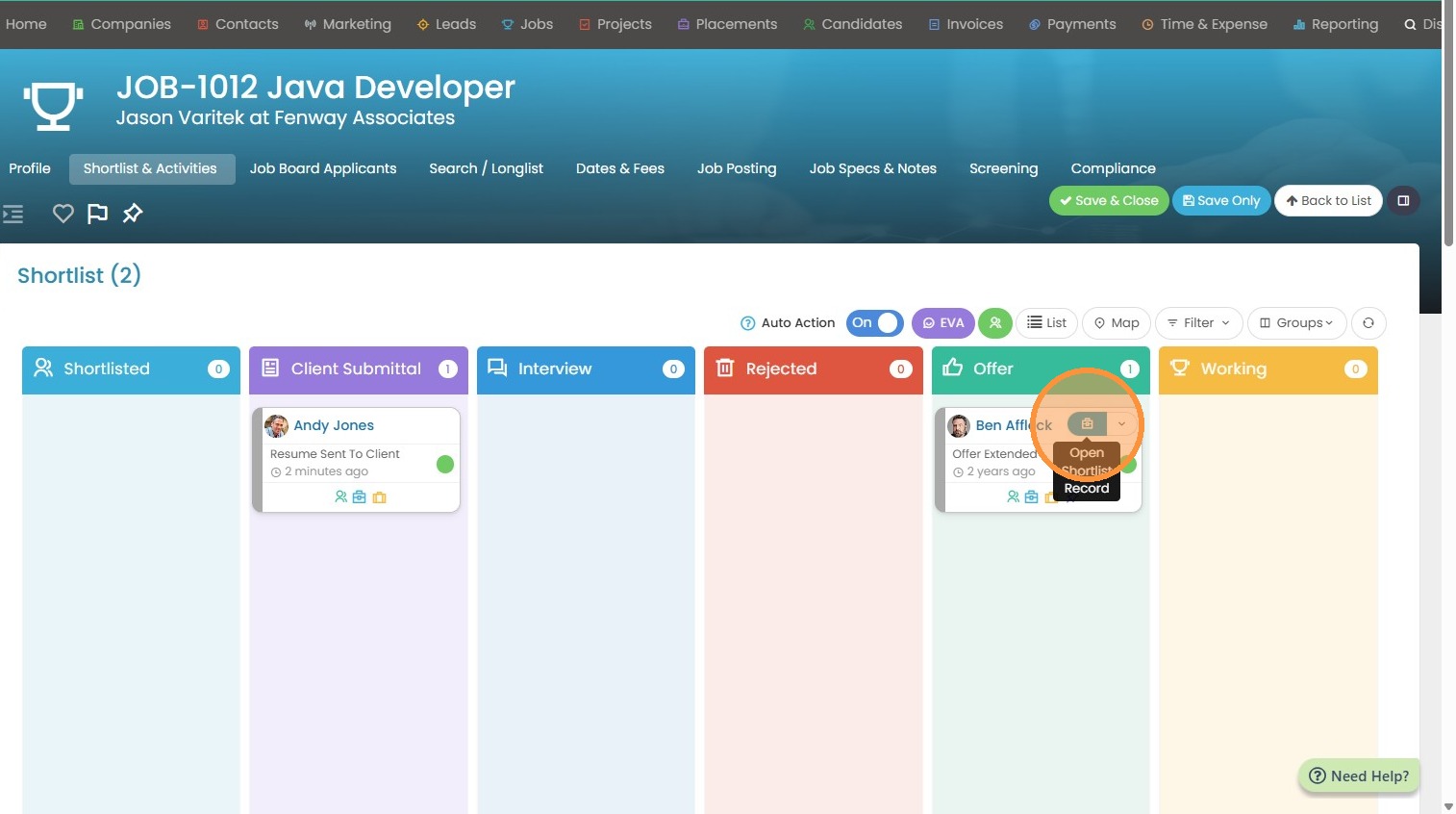1456x814 pixels.
Task: Flag this job using the flag icon
Action: pos(97,214)
